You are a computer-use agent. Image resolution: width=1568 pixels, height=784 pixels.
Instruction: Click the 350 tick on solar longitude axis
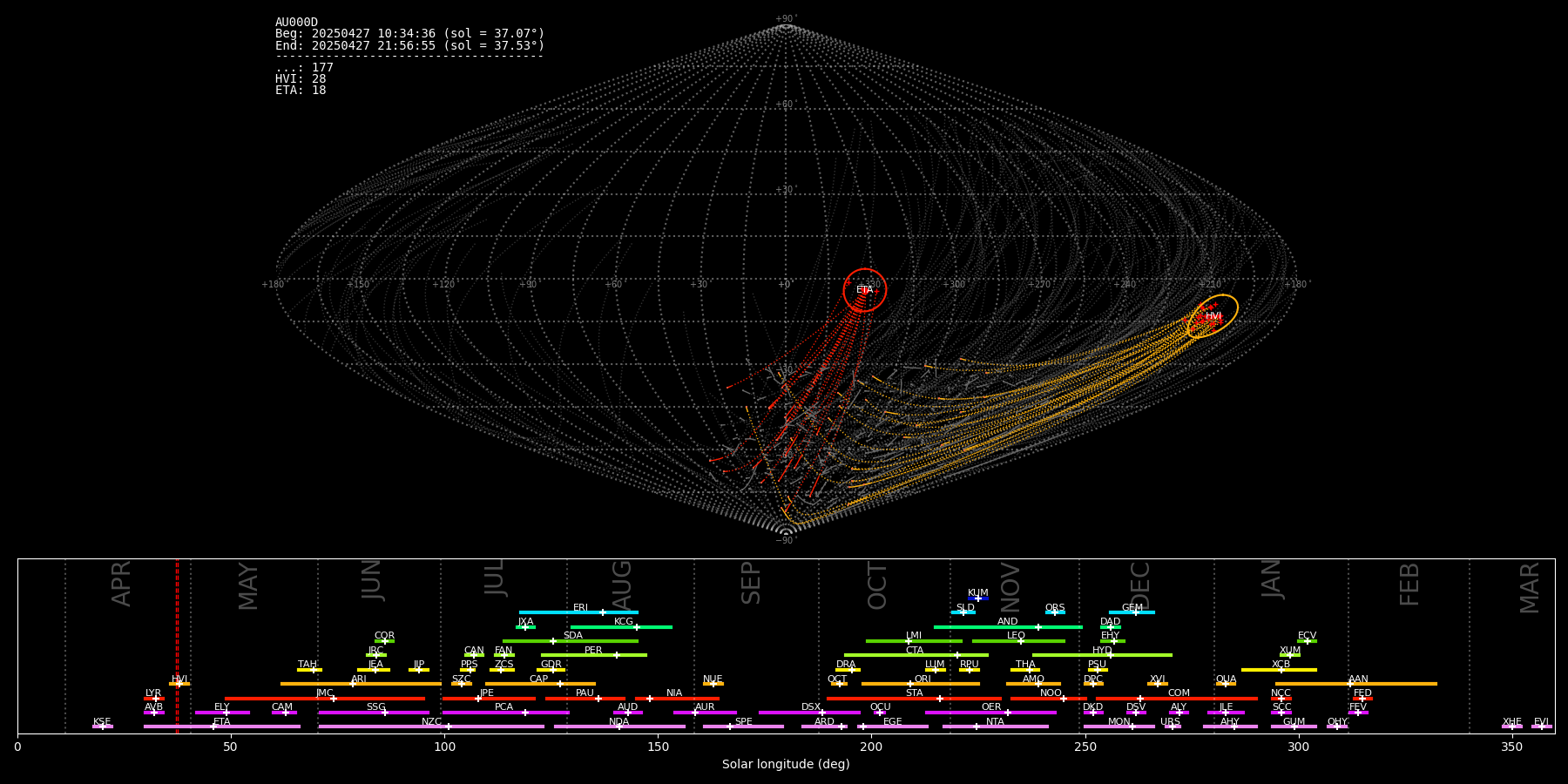(x=1511, y=747)
